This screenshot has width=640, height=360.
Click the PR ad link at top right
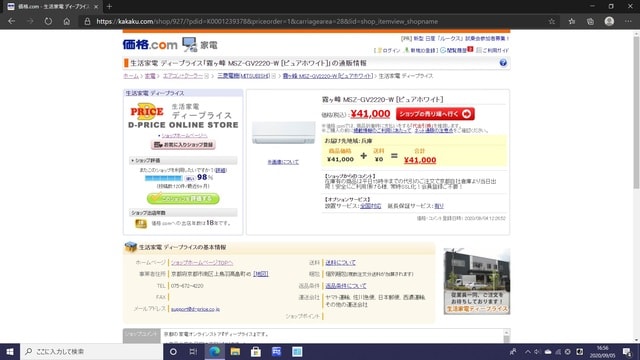(x=461, y=38)
